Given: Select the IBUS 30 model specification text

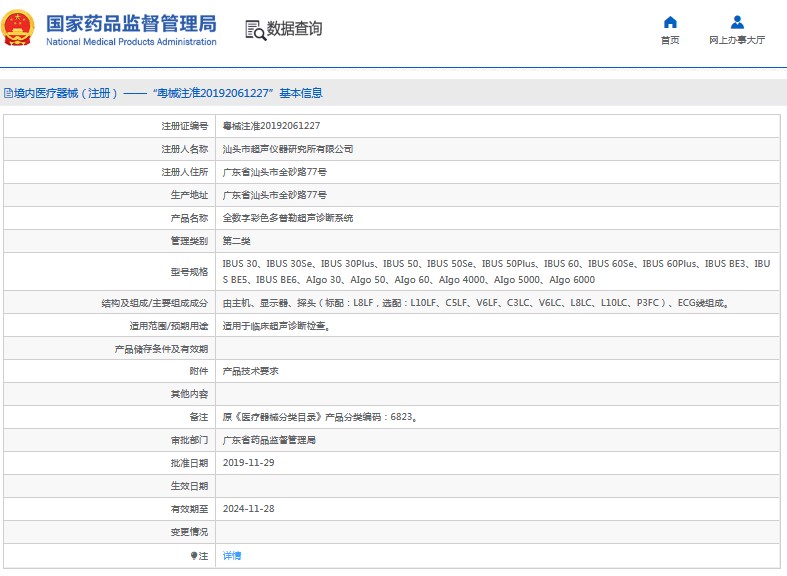Looking at the screenshot, I should pyautogui.click(x=496, y=271).
